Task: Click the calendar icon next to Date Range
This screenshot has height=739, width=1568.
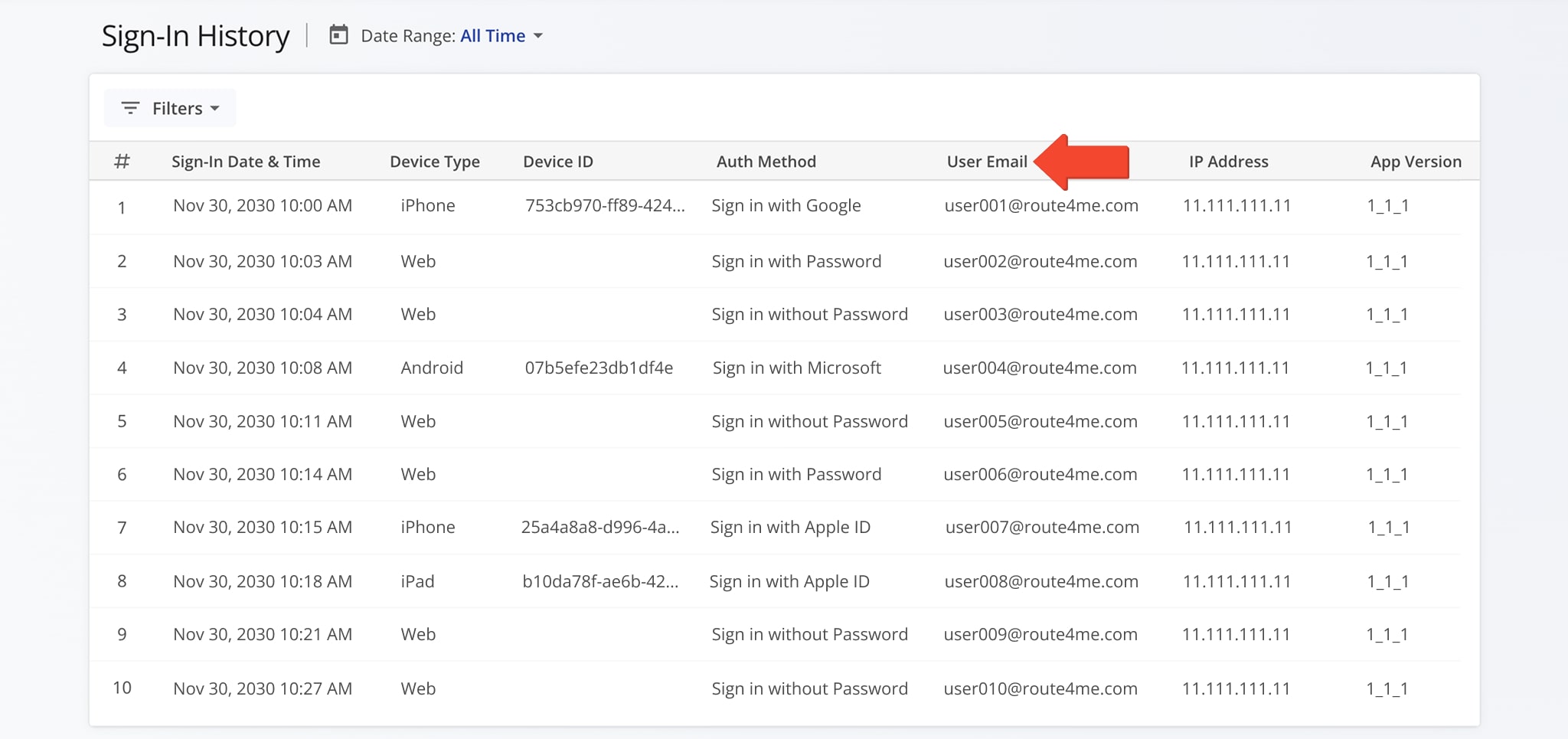Action: point(338,35)
